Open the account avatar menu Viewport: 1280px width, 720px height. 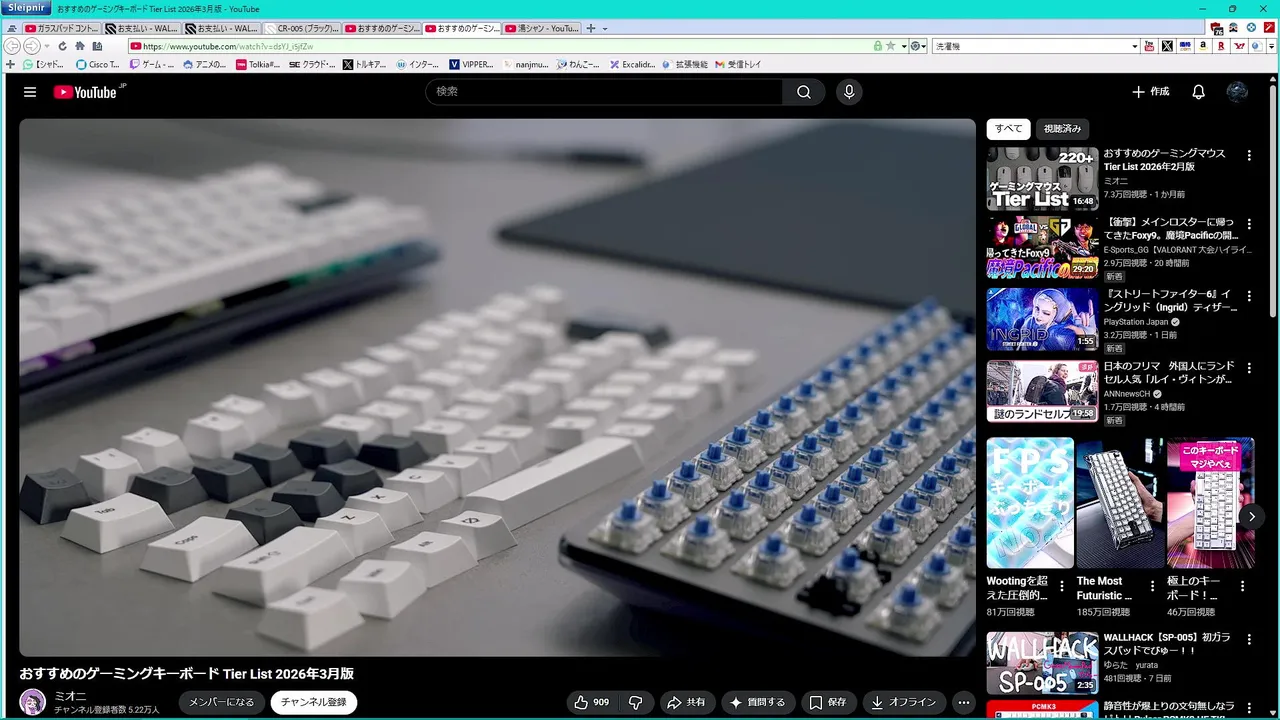(x=1237, y=92)
